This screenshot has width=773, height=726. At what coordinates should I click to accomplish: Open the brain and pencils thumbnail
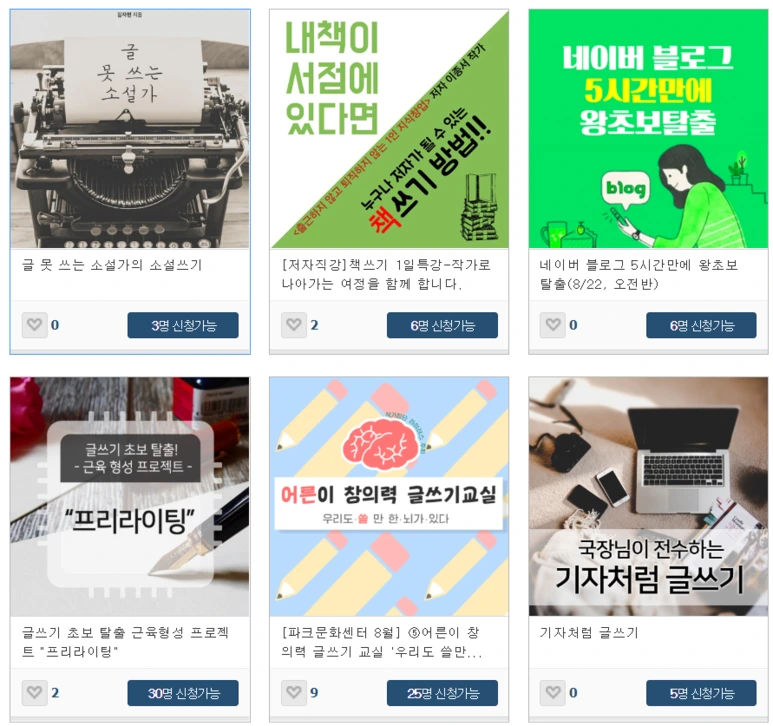(389, 497)
